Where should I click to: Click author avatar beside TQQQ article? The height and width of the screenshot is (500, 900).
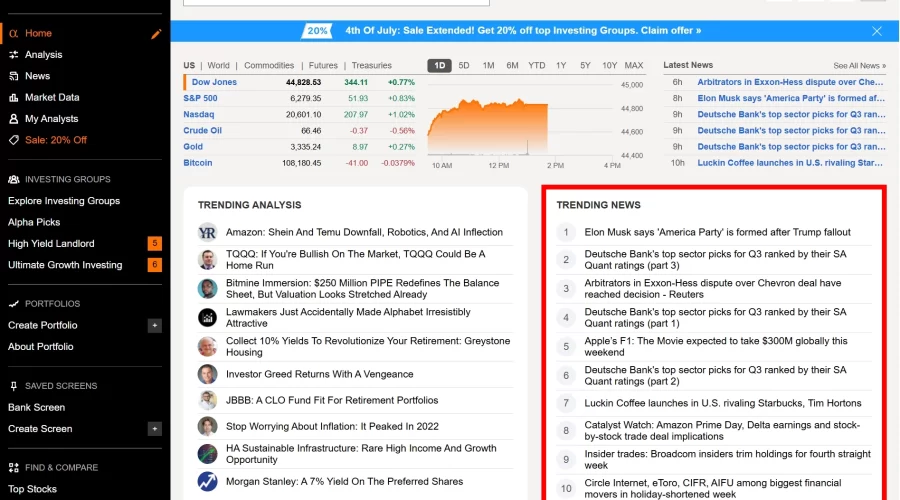(x=207, y=259)
